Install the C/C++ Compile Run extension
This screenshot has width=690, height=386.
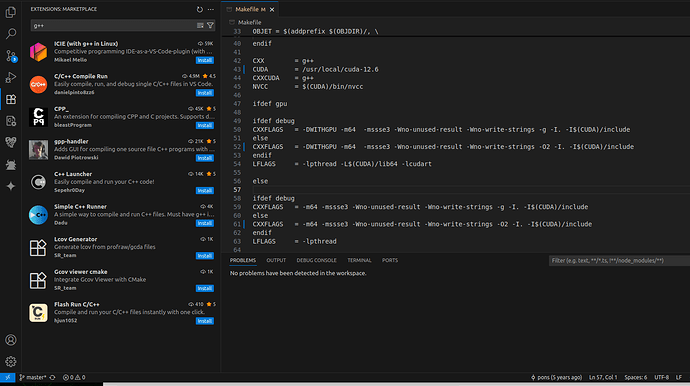[205, 93]
